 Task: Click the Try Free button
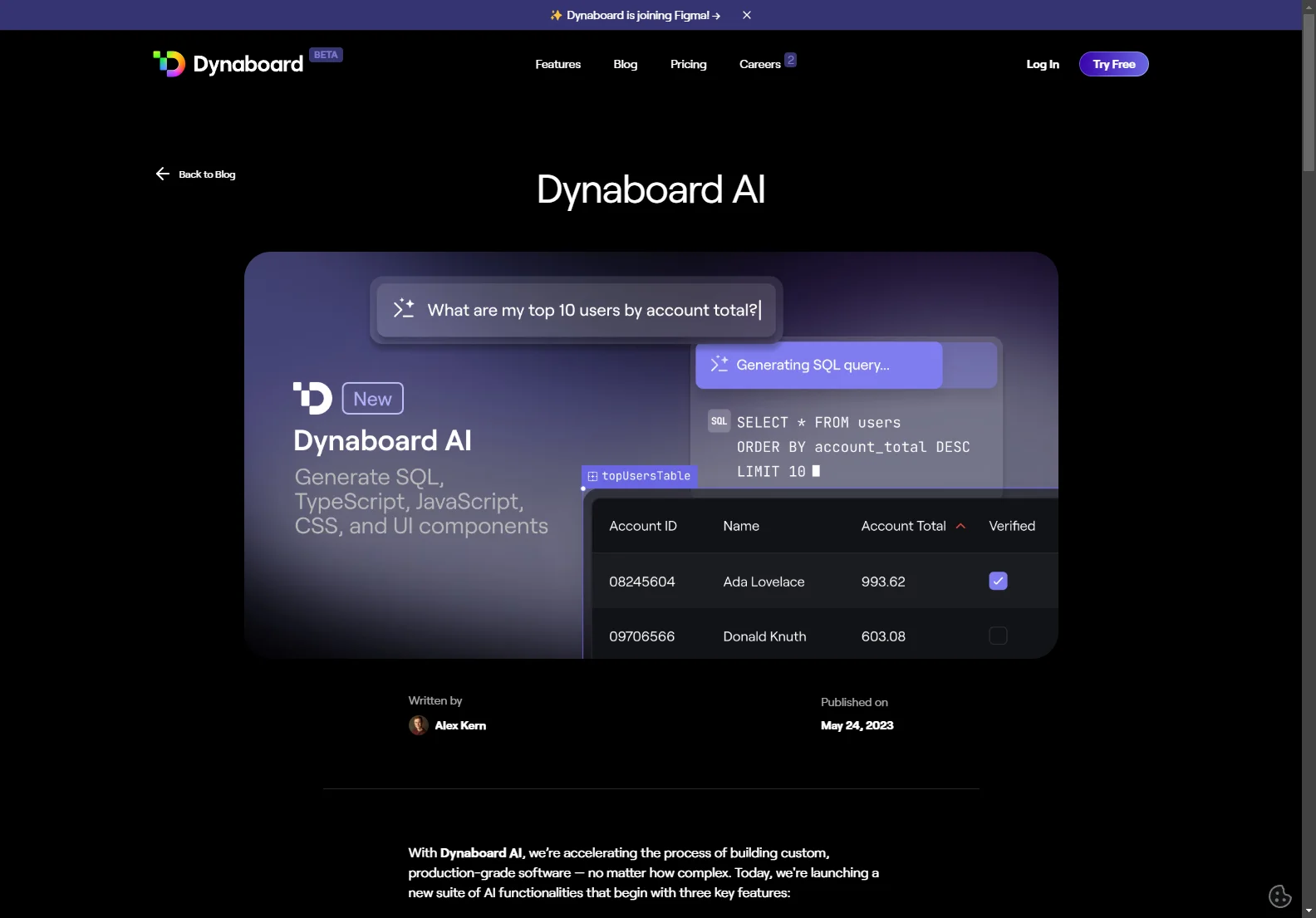point(1113,64)
